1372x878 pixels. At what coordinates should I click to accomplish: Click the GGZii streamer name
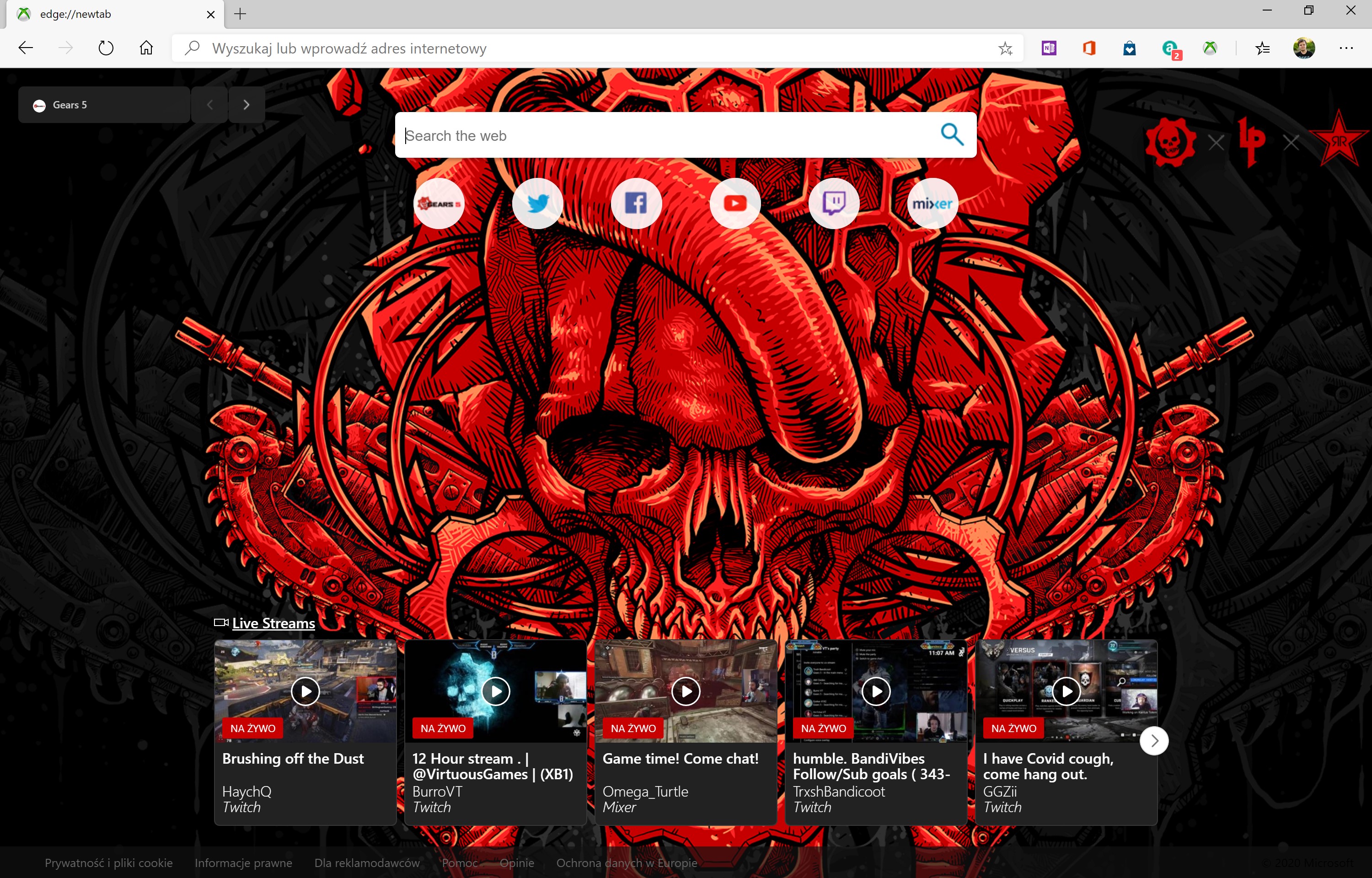[x=1000, y=791]
